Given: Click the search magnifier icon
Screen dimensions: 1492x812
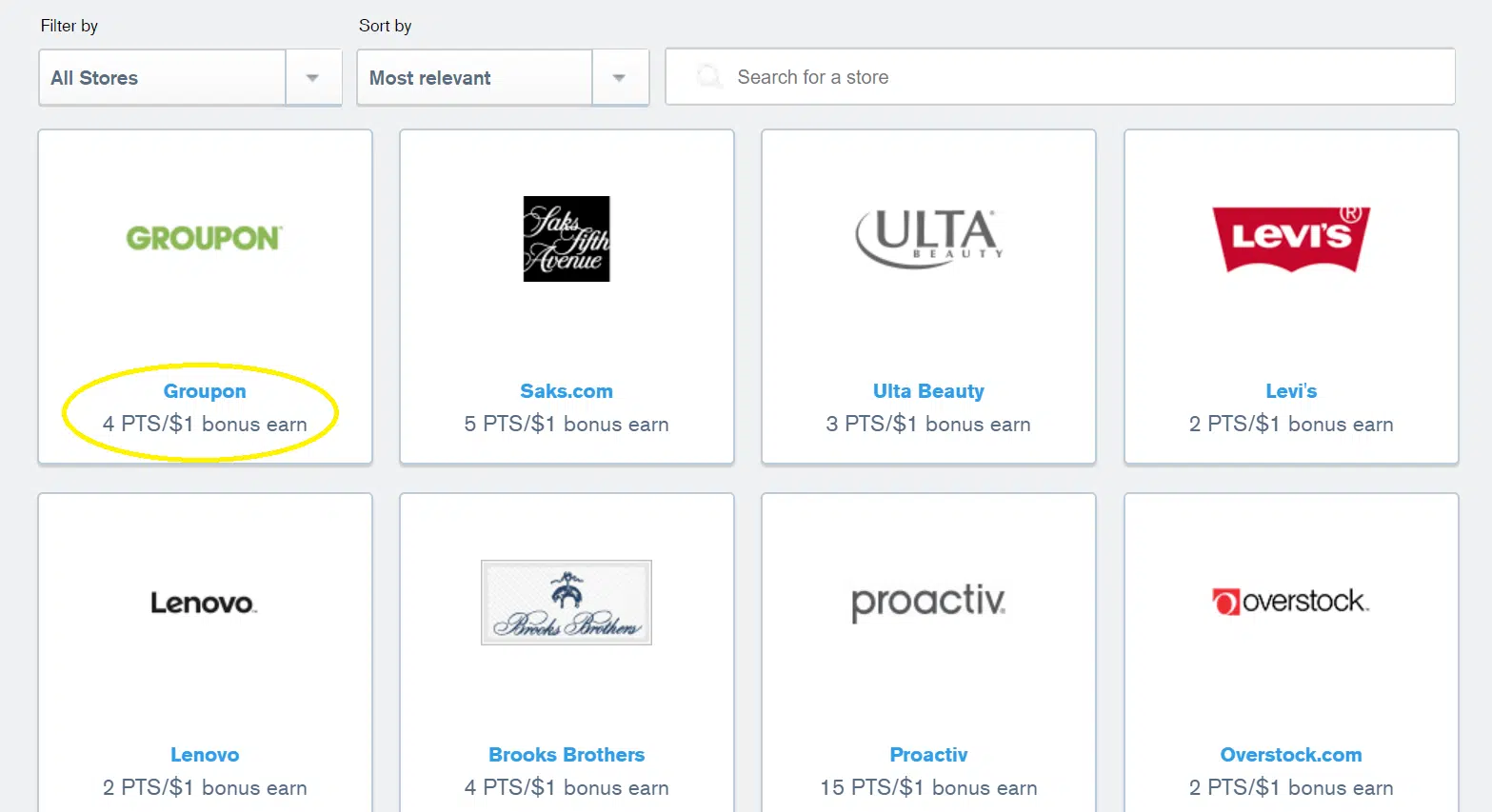Looking at the screenshot, I should [709, 76].
